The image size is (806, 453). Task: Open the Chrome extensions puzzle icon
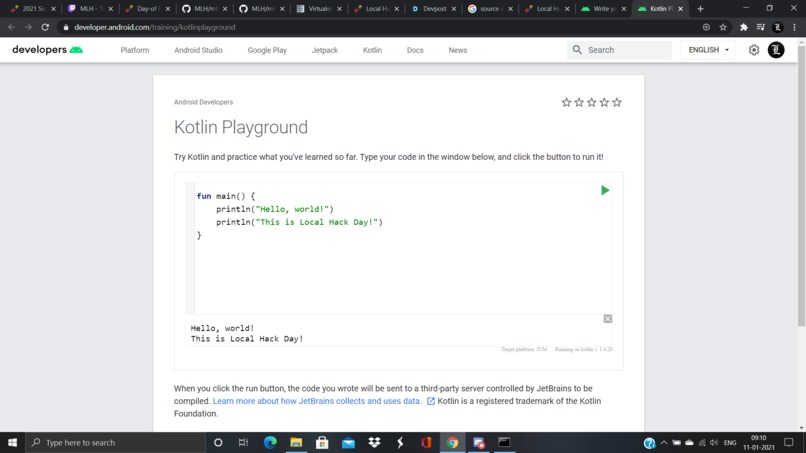[744, 27]
